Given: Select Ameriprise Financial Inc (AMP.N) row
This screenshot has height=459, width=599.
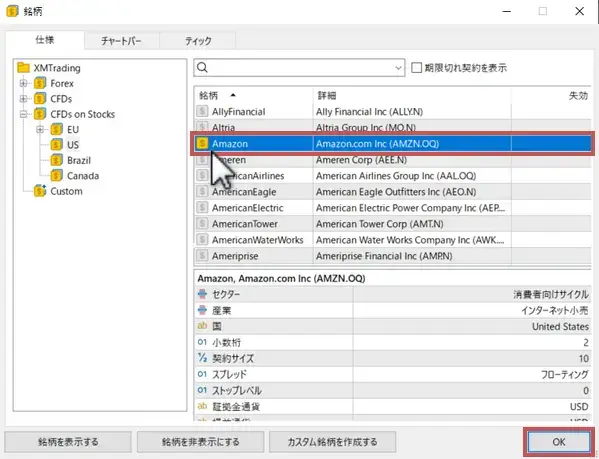Looking at the screenshot, I should (392, 256).
